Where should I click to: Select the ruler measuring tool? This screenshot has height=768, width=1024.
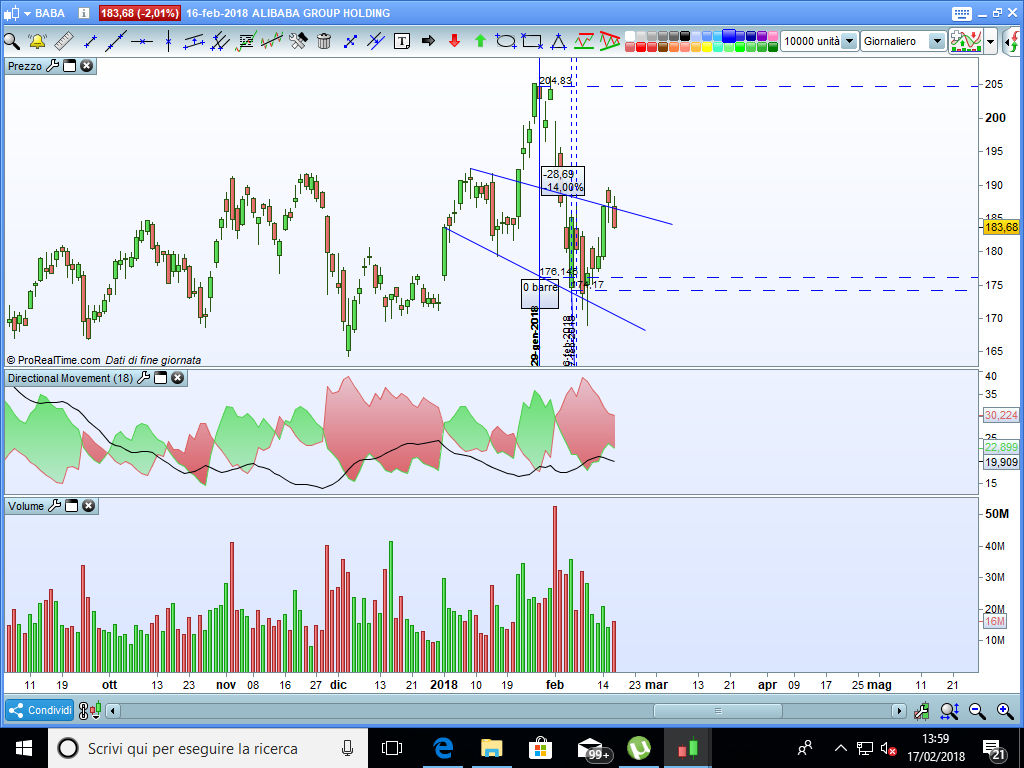(x=63, y=41)
